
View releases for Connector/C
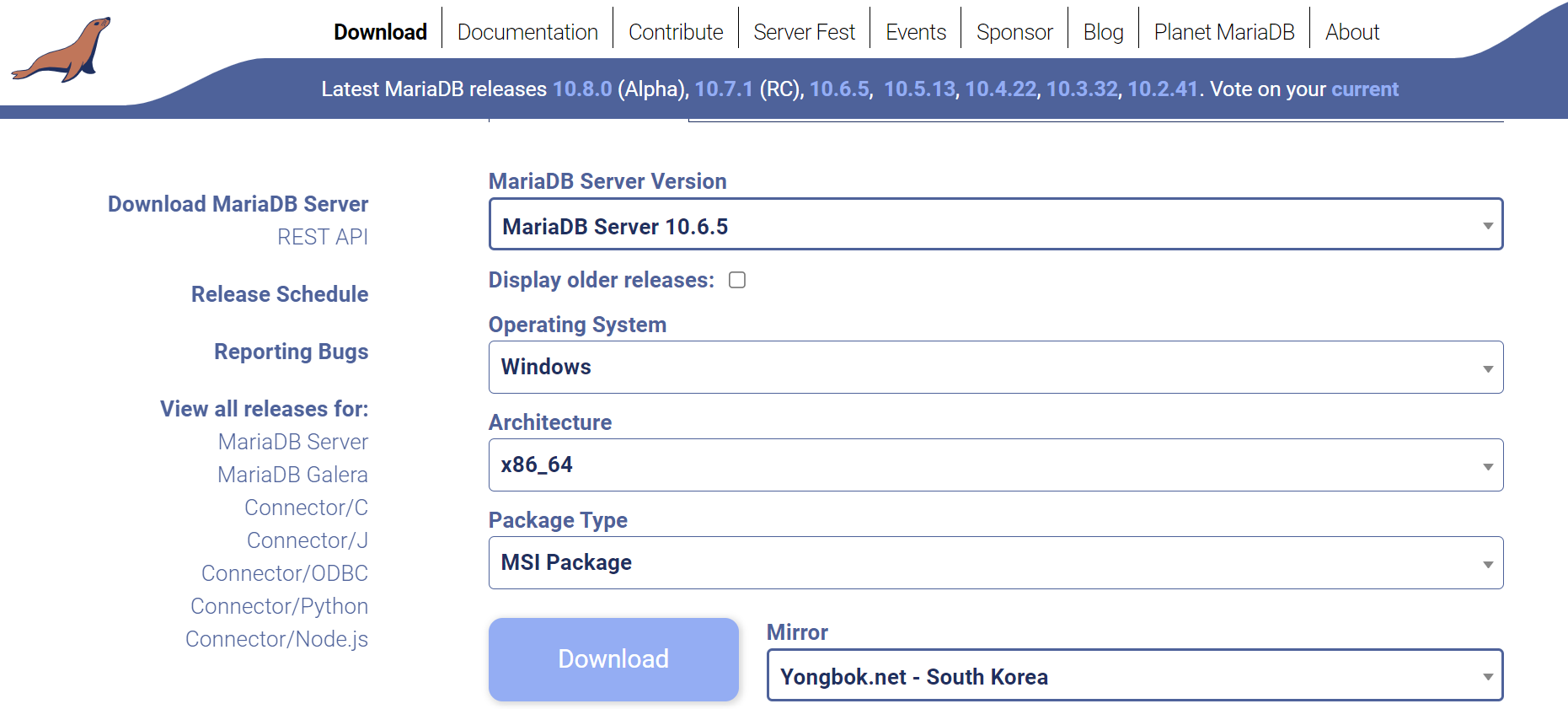click(307, 508)
